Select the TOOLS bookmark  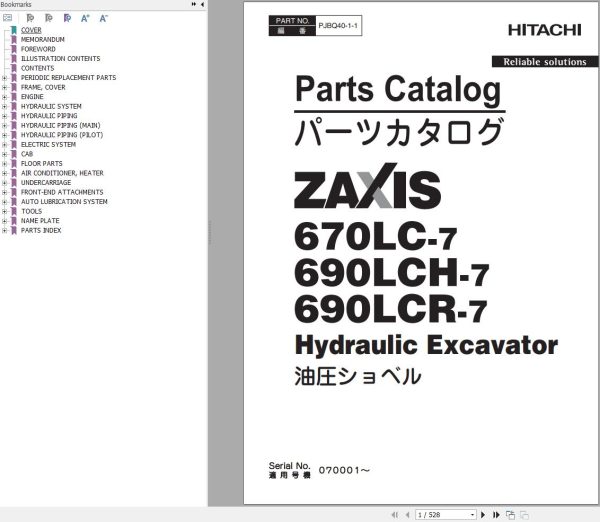(31, 211)
